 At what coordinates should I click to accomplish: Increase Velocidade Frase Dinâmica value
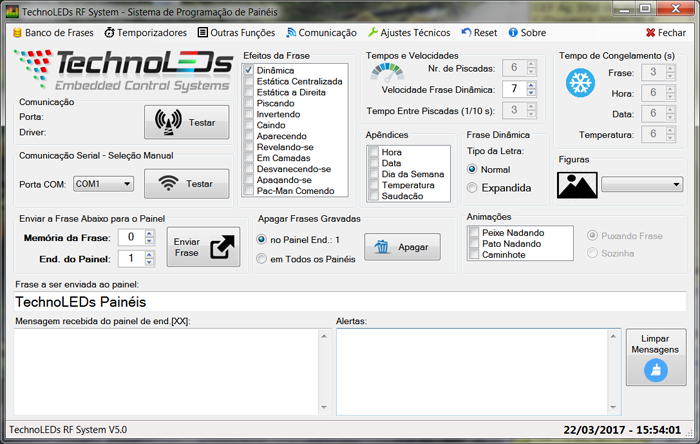(531, 86)
